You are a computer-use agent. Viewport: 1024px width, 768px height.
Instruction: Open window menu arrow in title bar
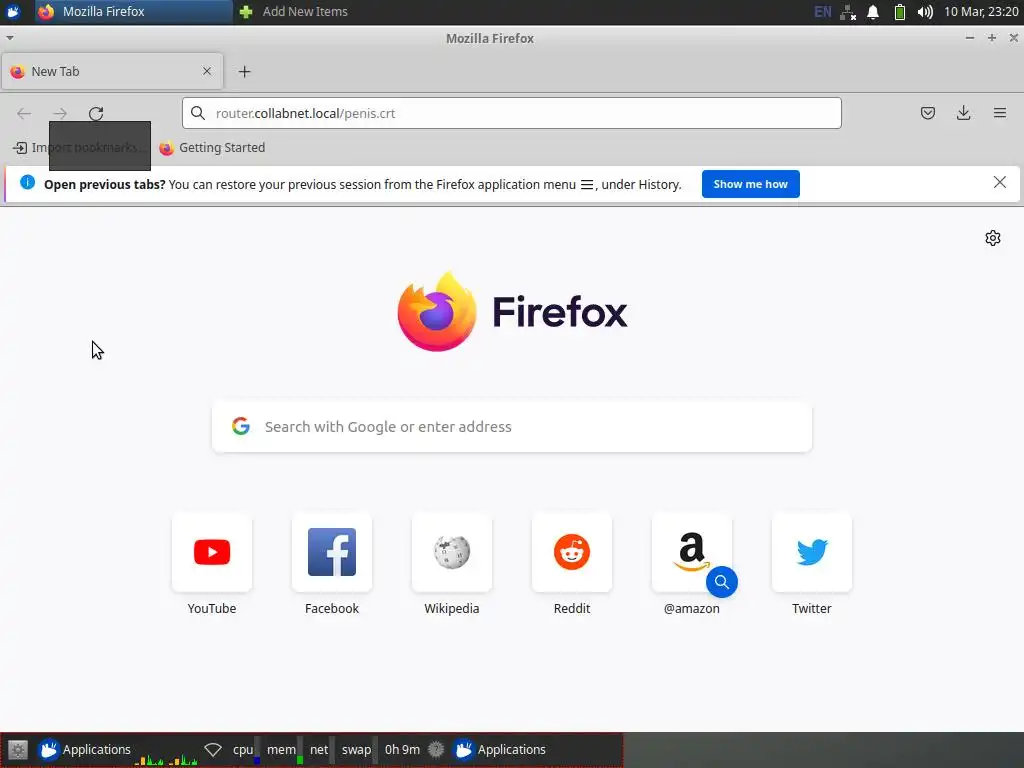10,38
